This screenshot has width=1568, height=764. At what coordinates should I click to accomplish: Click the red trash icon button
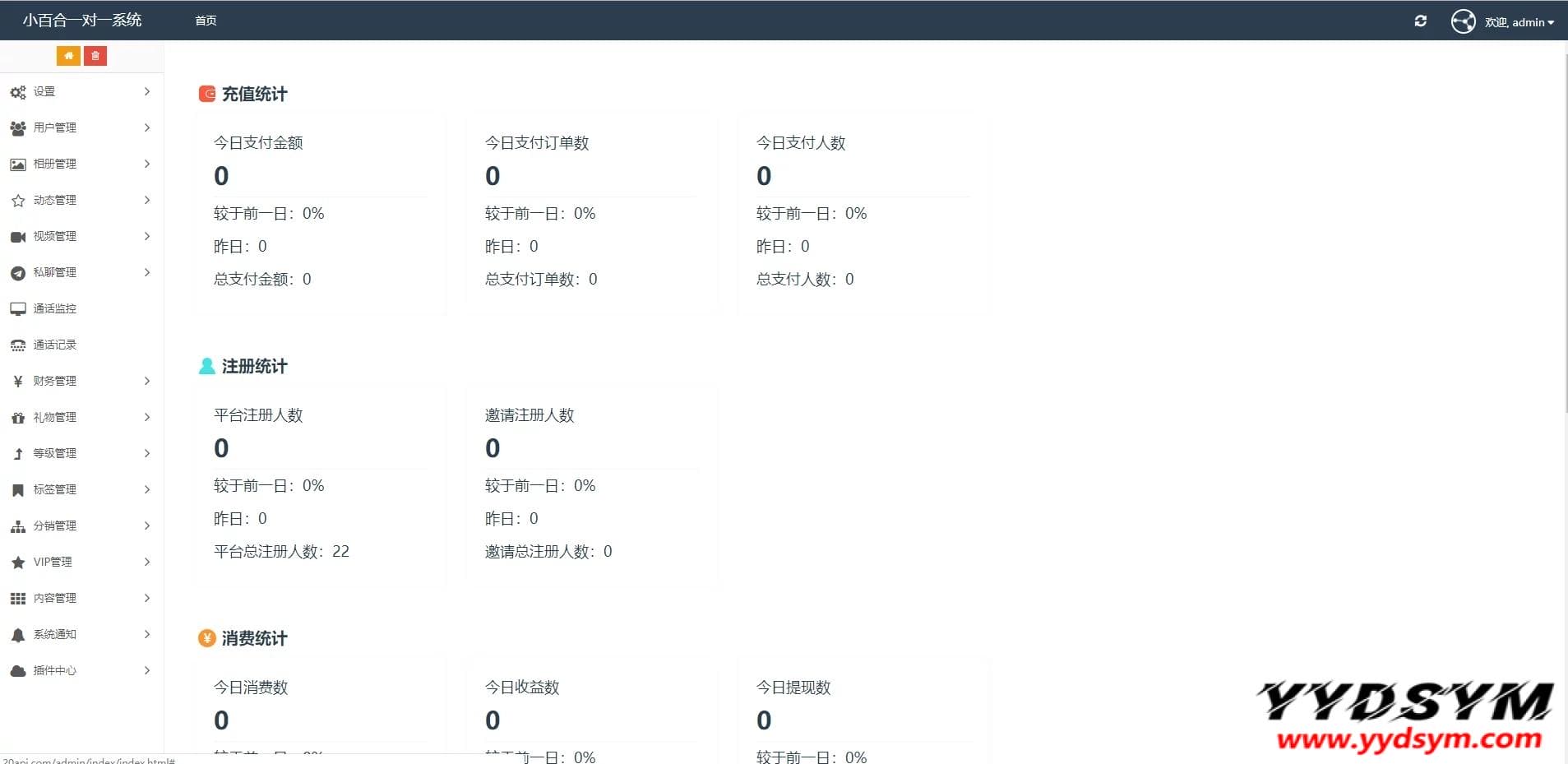coord(95,56)
